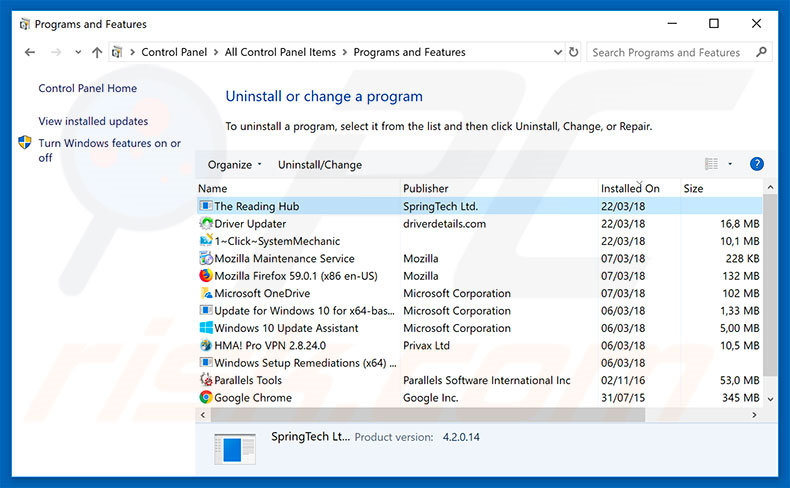790x488 pixels.
Task: Click the scroll down arrow
Action: pyautogui.click(x=770, y=399)
